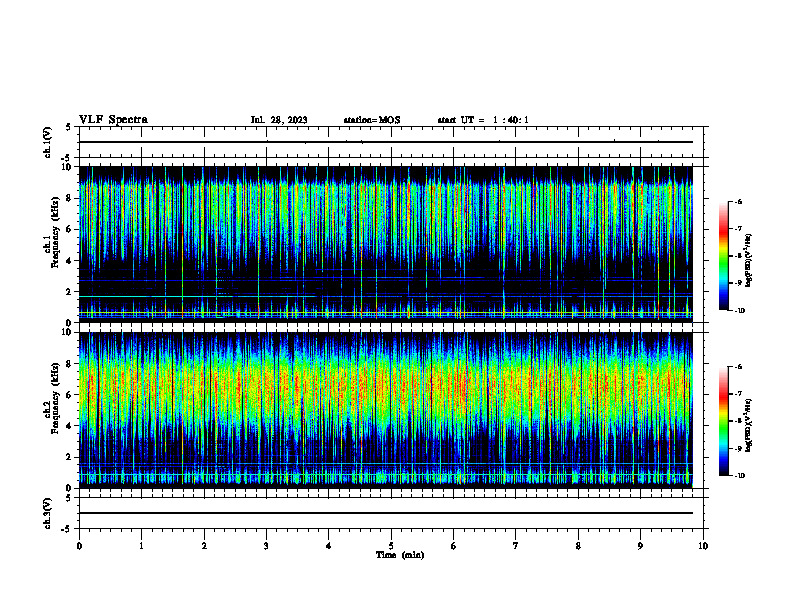Image resolution: width=792 pixels, height=612 pixels.
Task: Click the "-6" label on ch.2 colorbar
Action: click(738, 367)
